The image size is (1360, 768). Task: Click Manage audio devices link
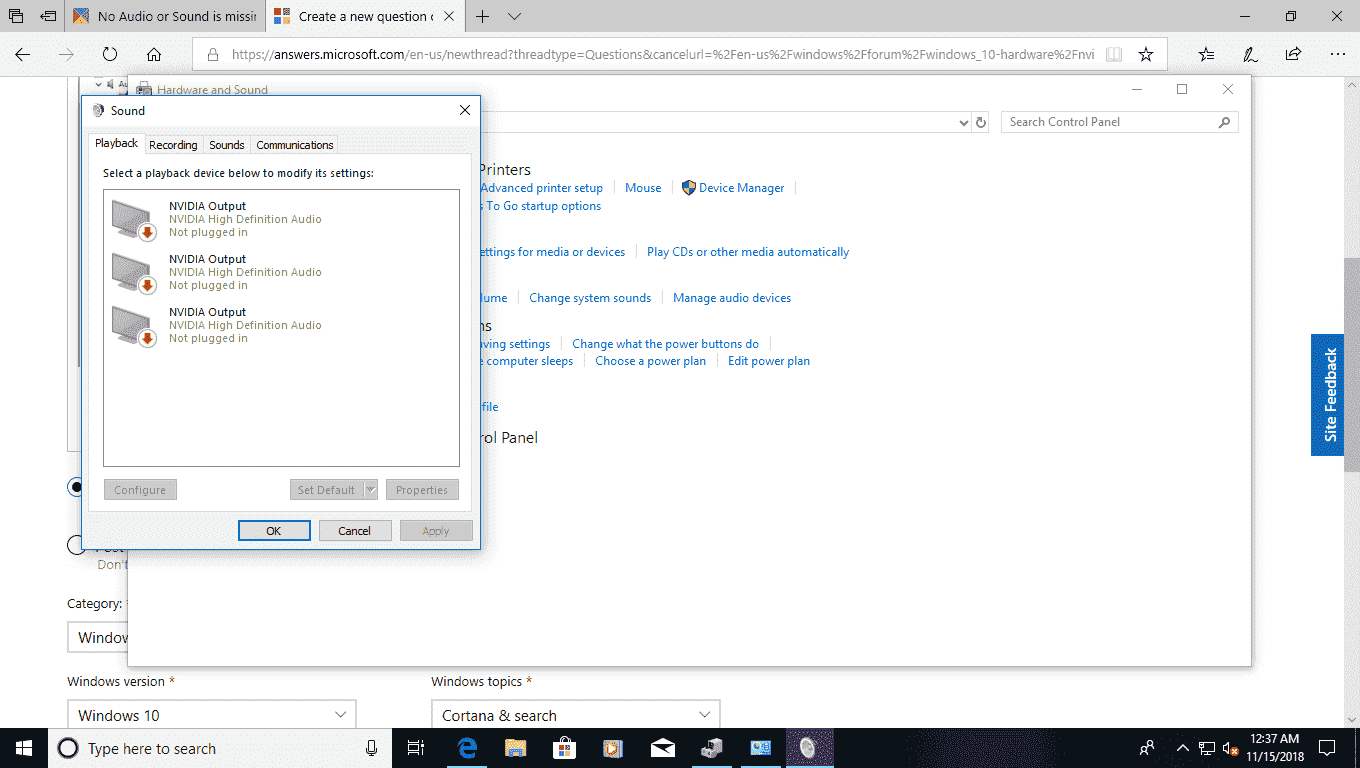(x=732, y=298)
